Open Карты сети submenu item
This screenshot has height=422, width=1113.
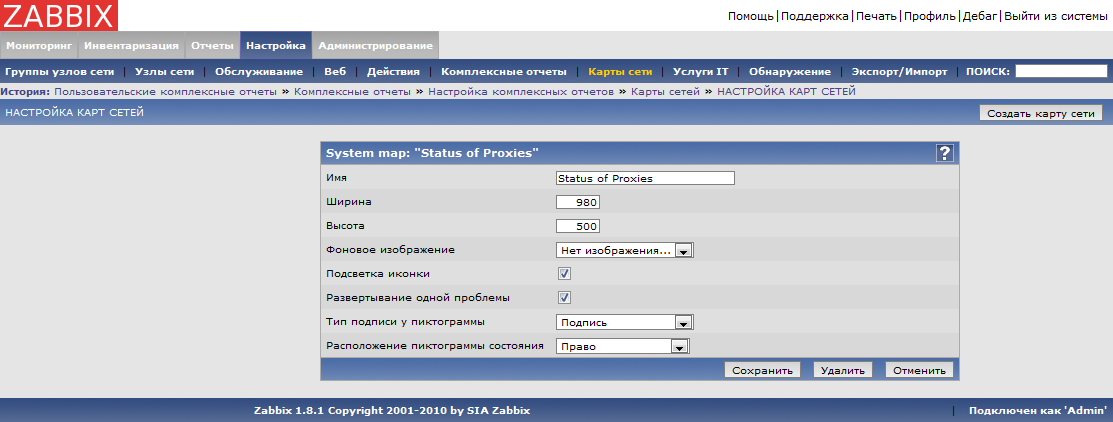(620, 72)
